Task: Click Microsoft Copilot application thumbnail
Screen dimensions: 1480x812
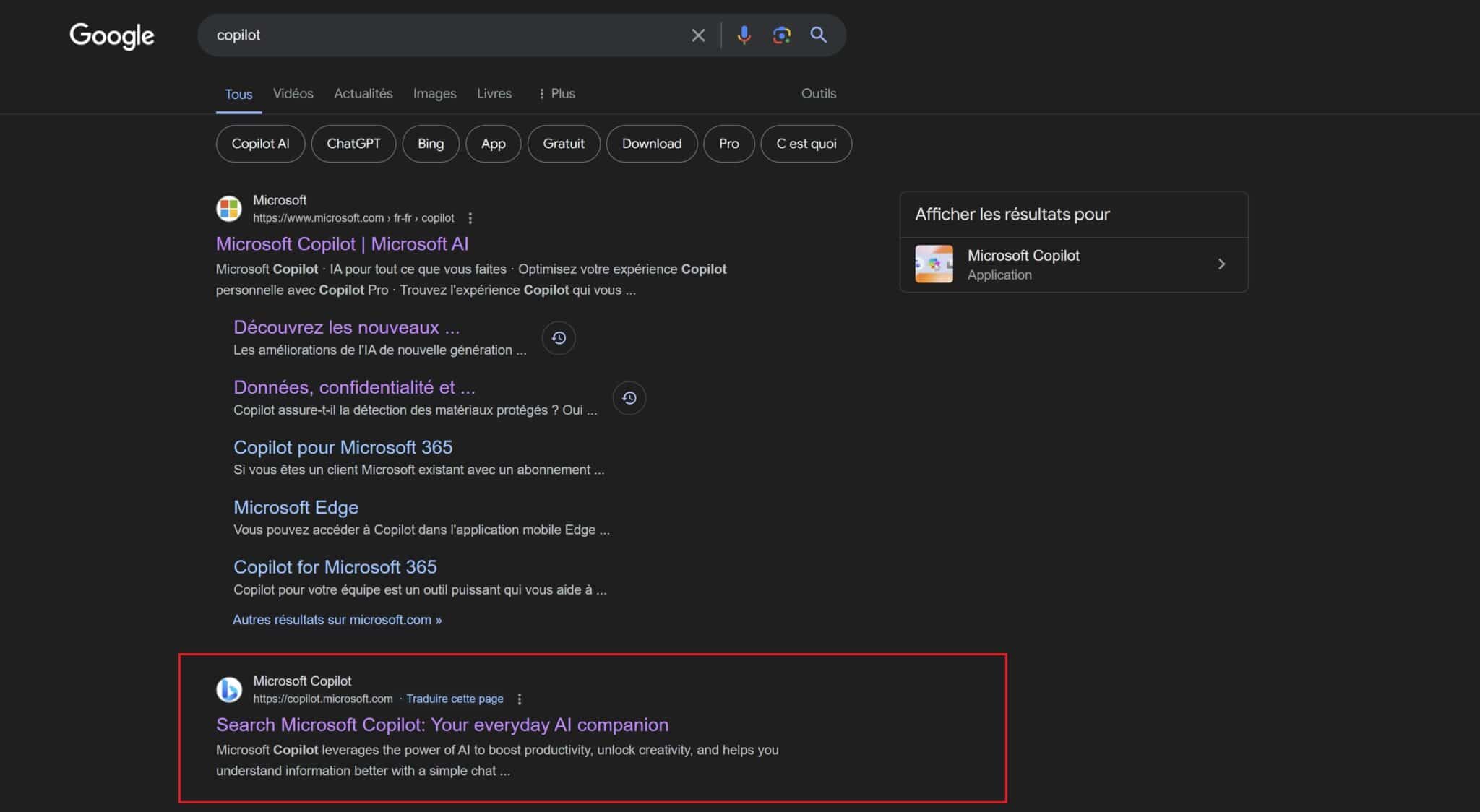Action: click(934, 264)
